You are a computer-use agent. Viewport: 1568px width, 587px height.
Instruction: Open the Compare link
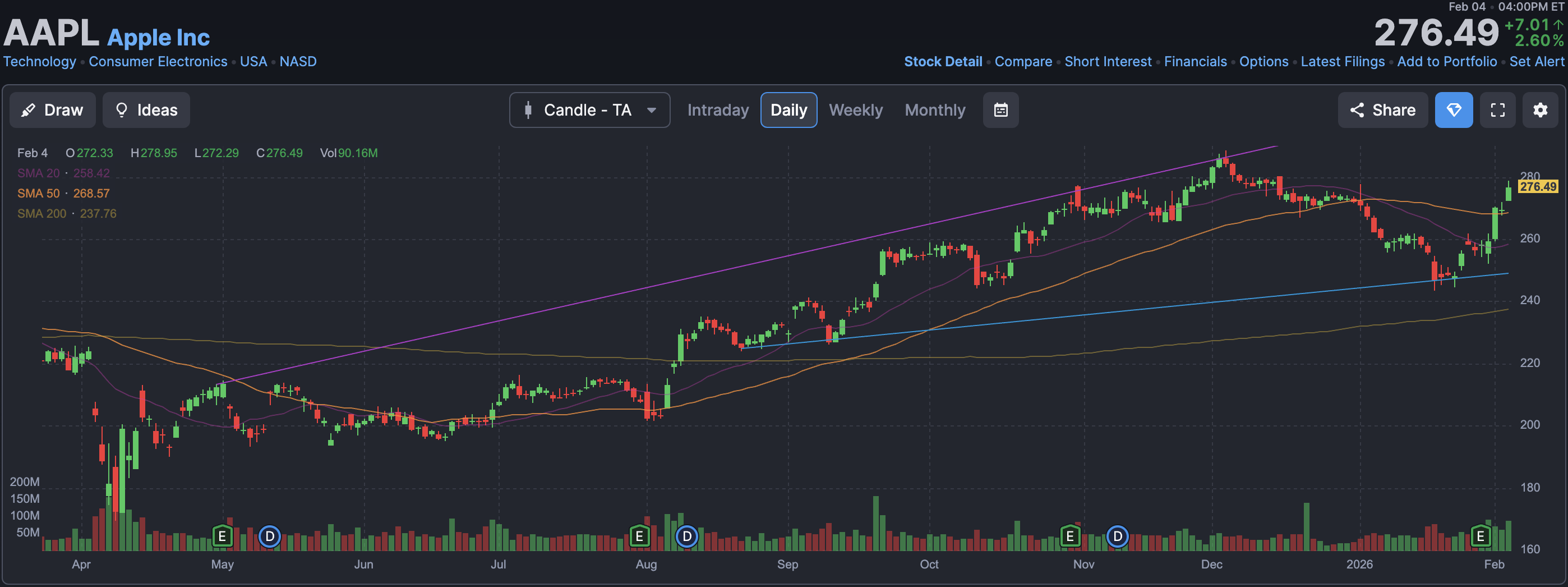coord(1023,62)
